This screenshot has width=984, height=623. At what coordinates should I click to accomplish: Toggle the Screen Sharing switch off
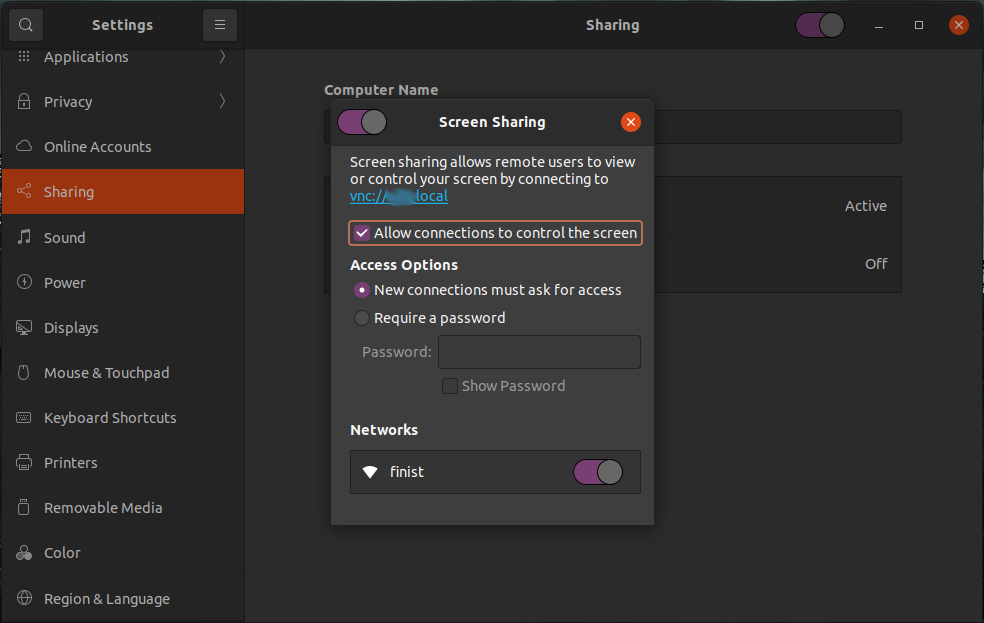(x=362, y=122)
